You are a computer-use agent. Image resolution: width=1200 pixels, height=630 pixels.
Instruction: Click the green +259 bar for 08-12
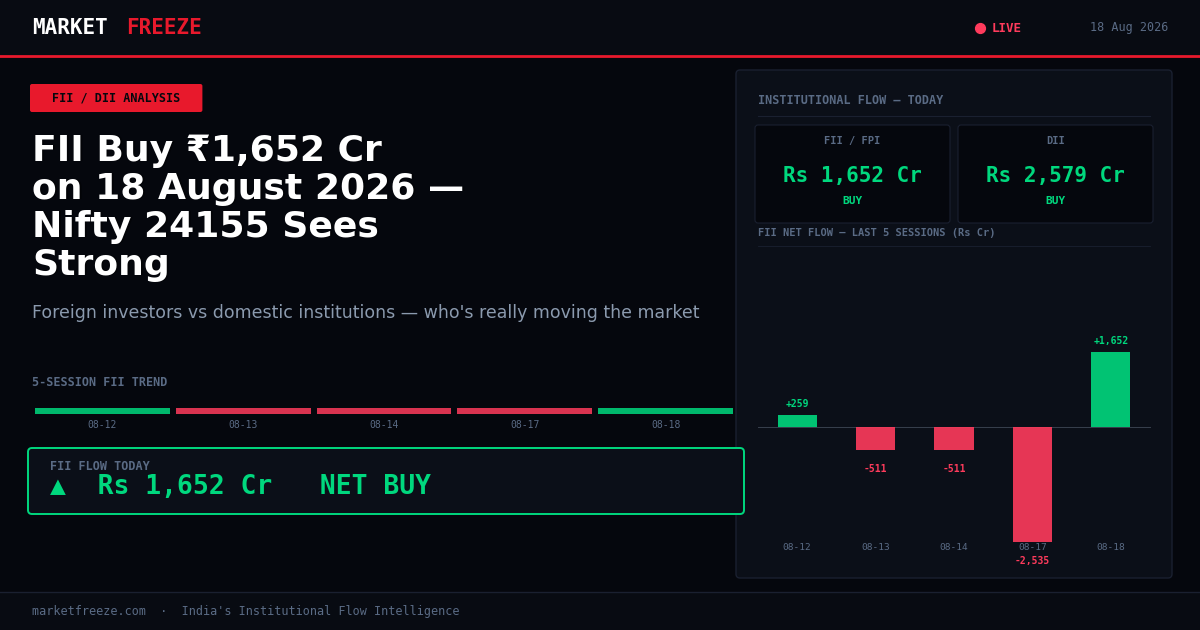pos(797,421)
